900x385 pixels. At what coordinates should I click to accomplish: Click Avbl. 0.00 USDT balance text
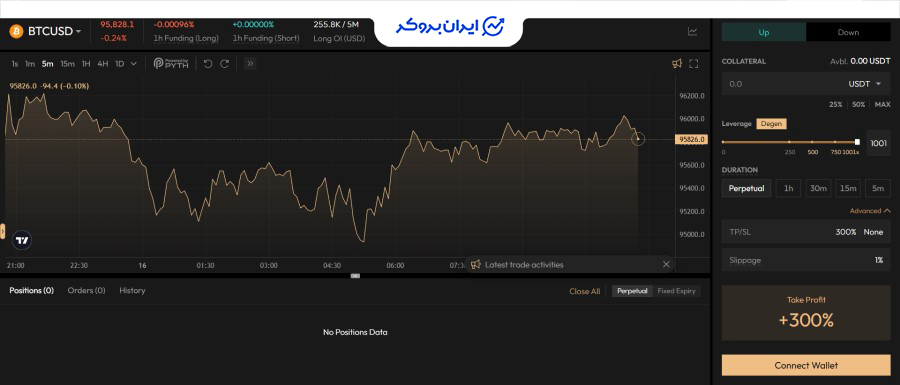coord(860,61)
